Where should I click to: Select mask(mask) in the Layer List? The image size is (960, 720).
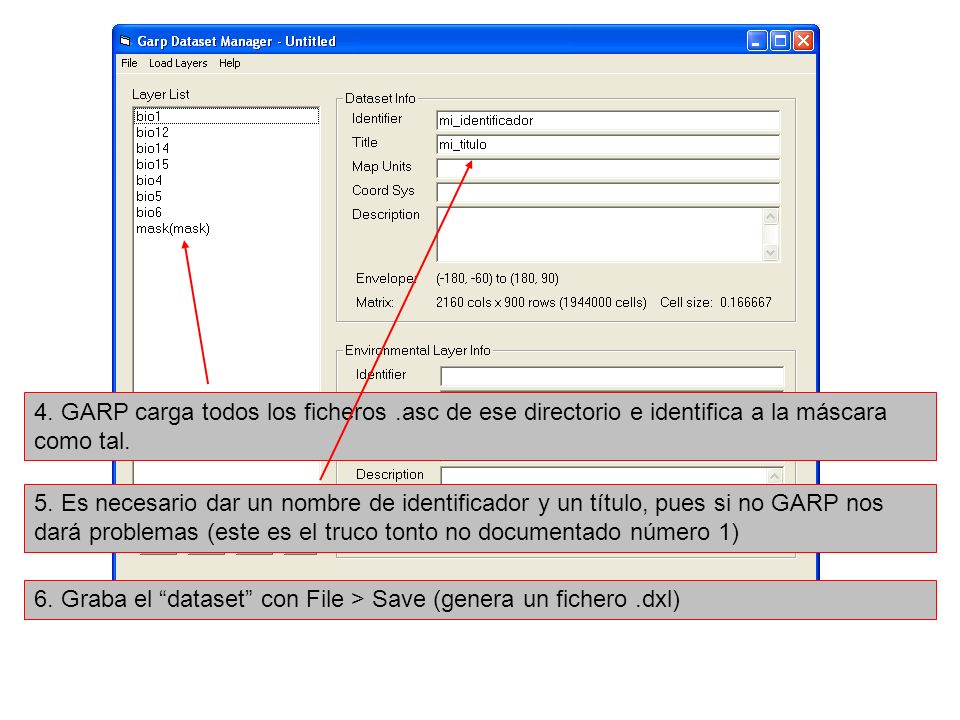pos(226,228)
